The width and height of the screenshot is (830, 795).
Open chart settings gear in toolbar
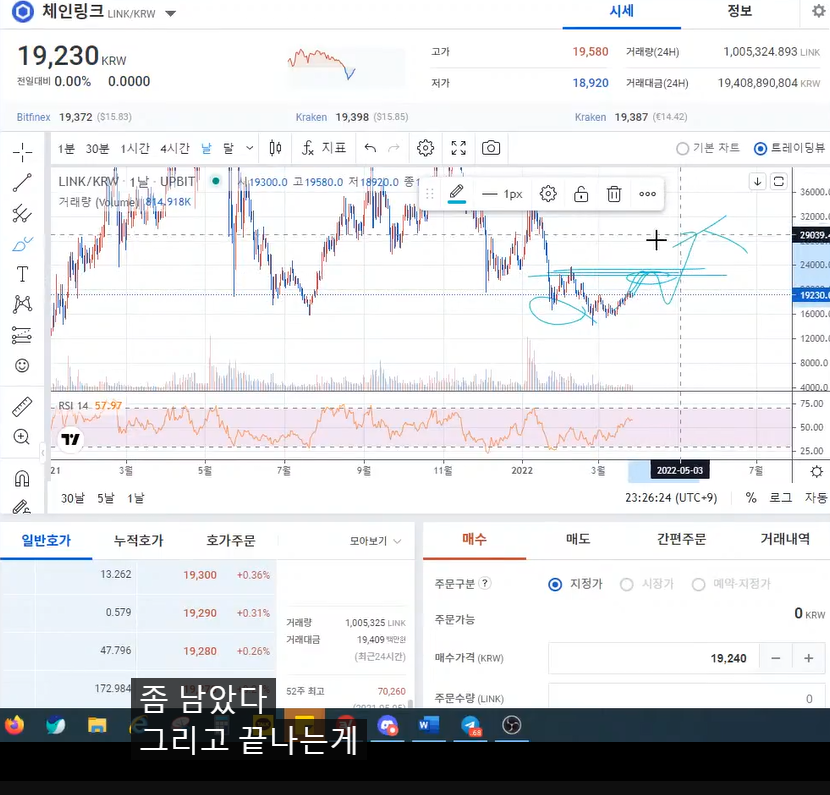point(426,148)
